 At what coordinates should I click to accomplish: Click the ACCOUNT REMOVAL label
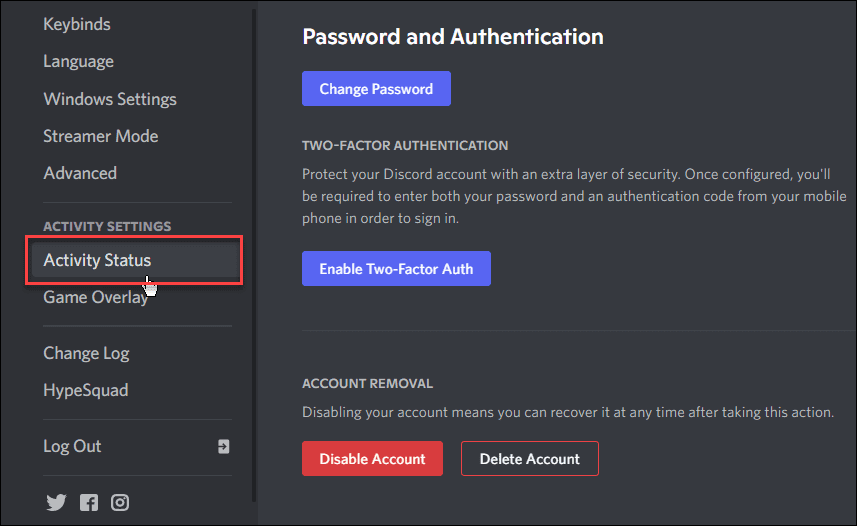tap(367, 383)
